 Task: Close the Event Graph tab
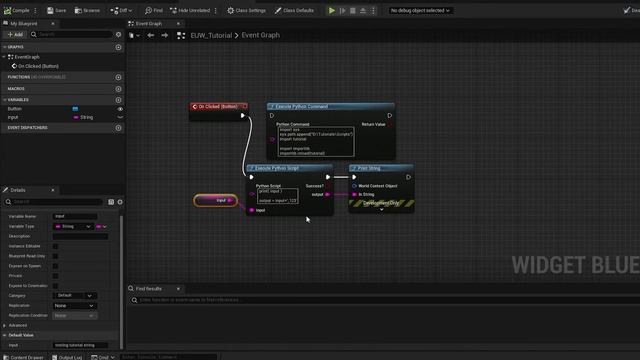click(x=178, y=24)
